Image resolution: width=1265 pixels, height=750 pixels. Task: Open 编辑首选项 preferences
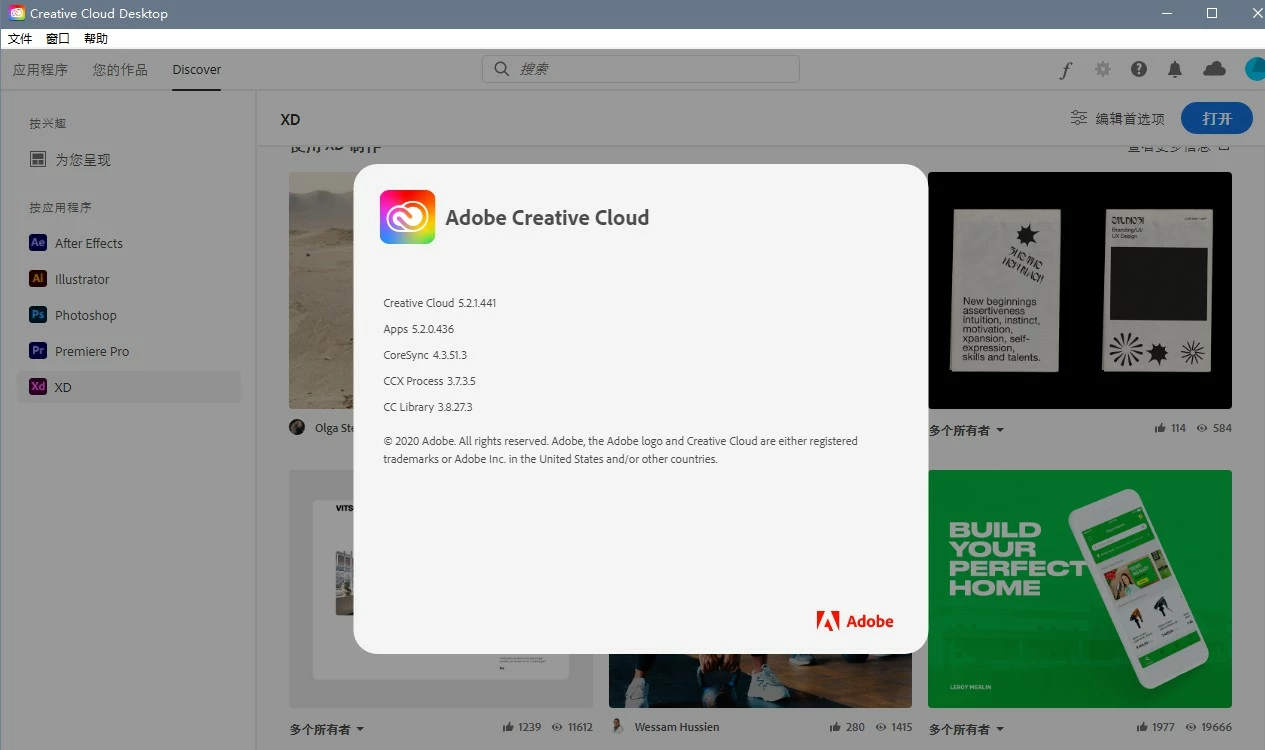[1118, 118]
